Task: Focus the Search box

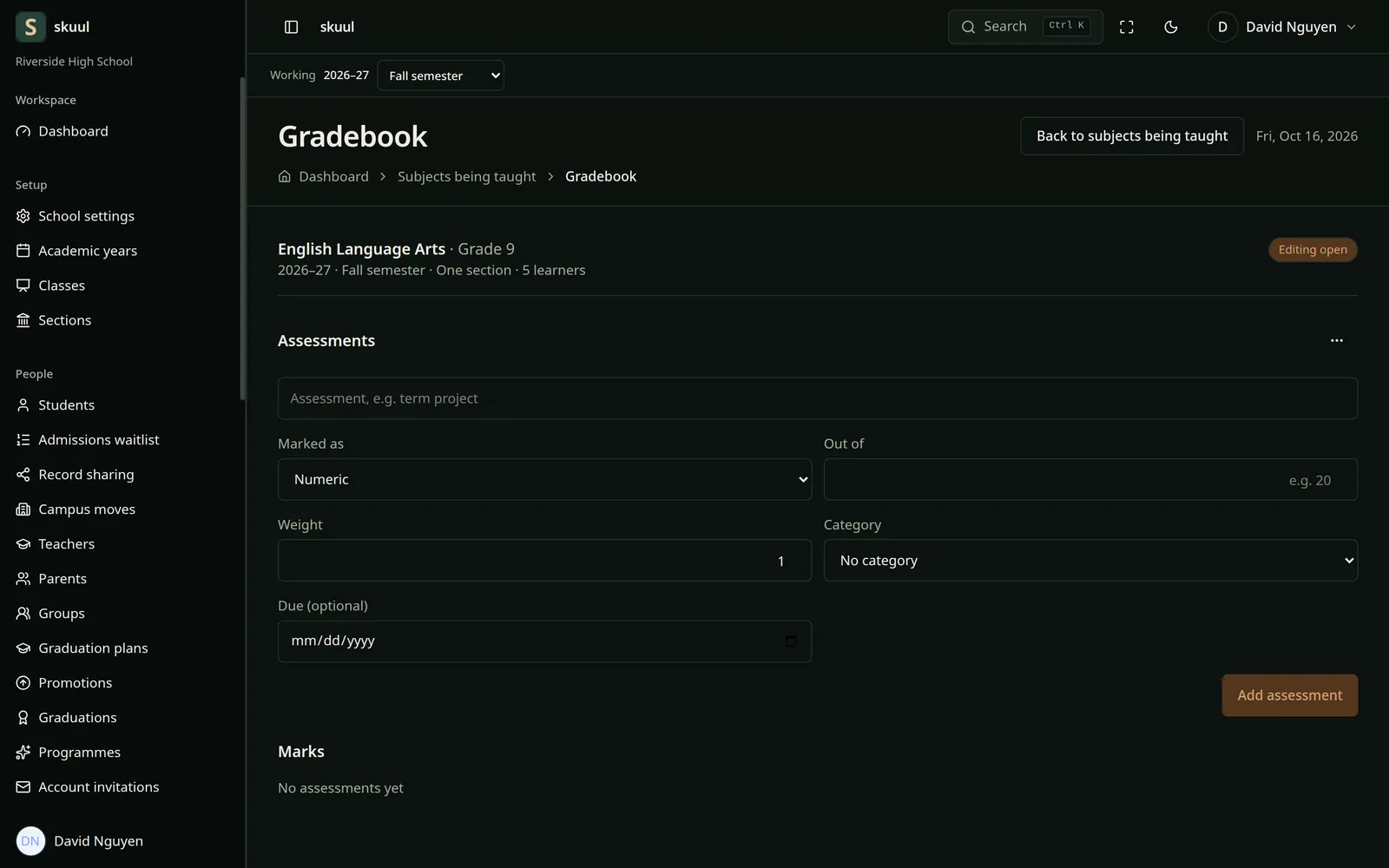Action: click(1025, 27)
